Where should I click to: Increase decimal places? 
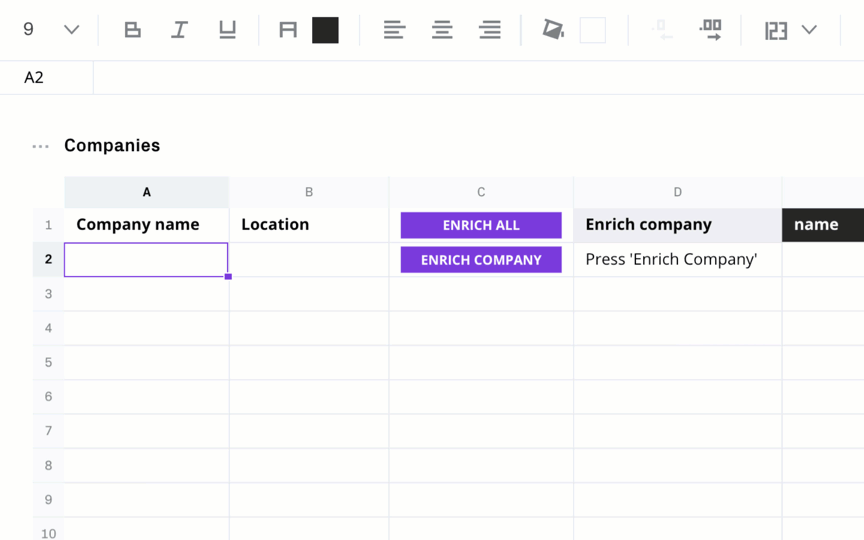click(710, 30)
